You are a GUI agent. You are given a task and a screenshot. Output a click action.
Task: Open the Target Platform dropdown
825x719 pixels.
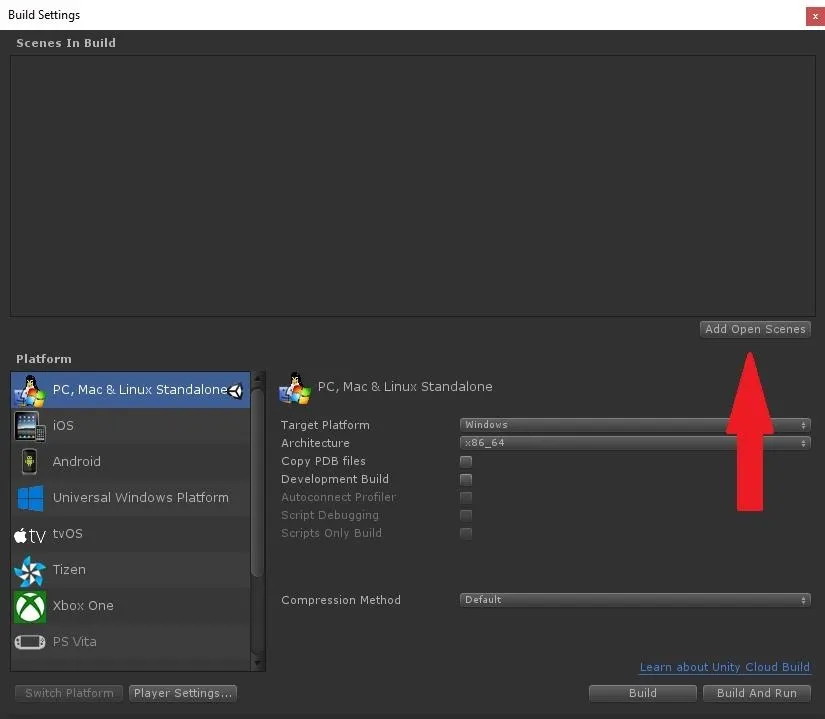pos(635,424)
